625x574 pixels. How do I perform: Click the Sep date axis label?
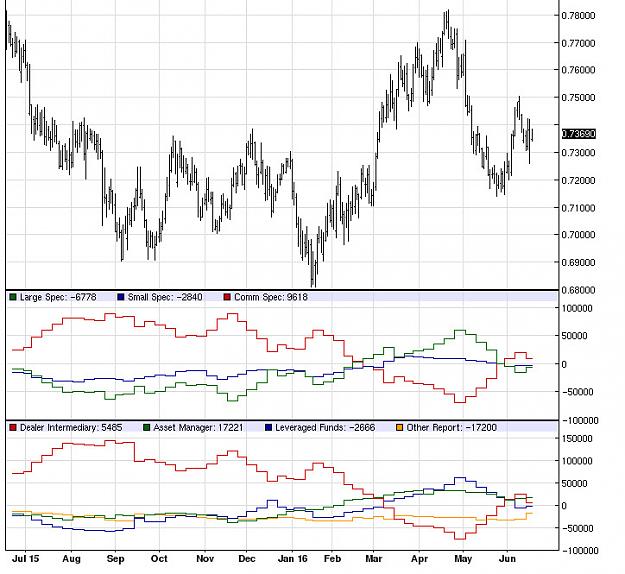(x=116, y=559)
